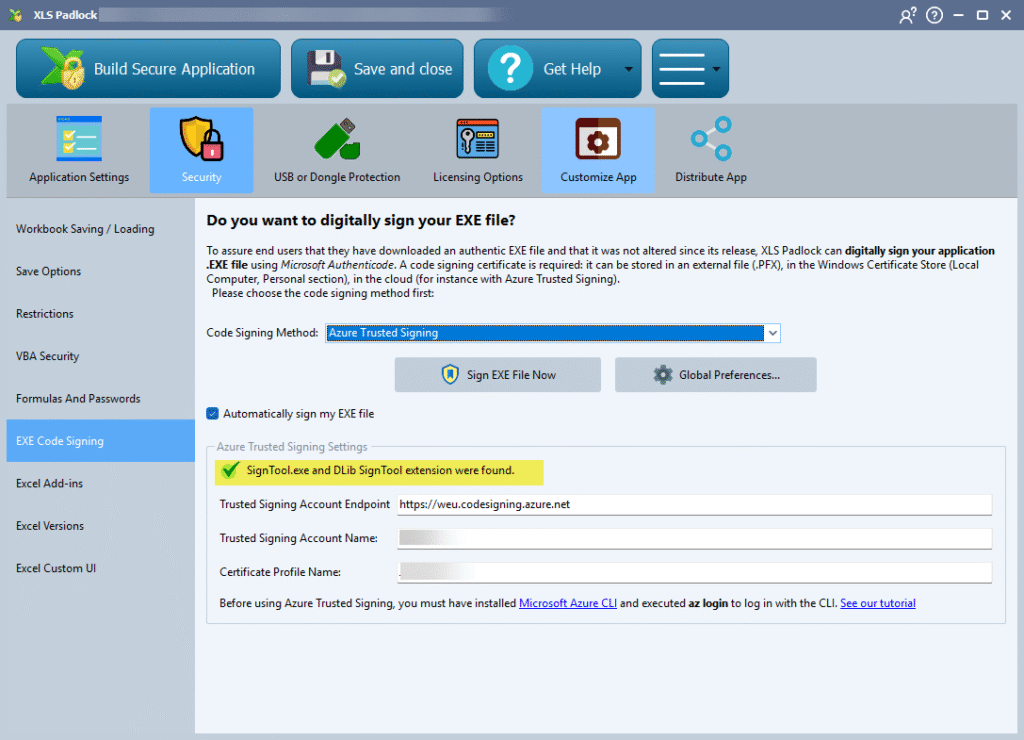1024x740 pixels.
Task: Expand the Code Signing Method dropdown
Action: [x=770, y=333]
